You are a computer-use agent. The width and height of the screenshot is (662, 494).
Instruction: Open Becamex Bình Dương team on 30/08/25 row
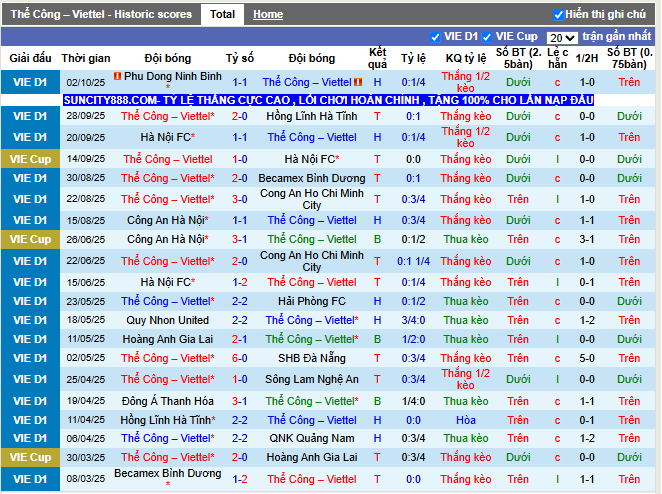(312, 178)
